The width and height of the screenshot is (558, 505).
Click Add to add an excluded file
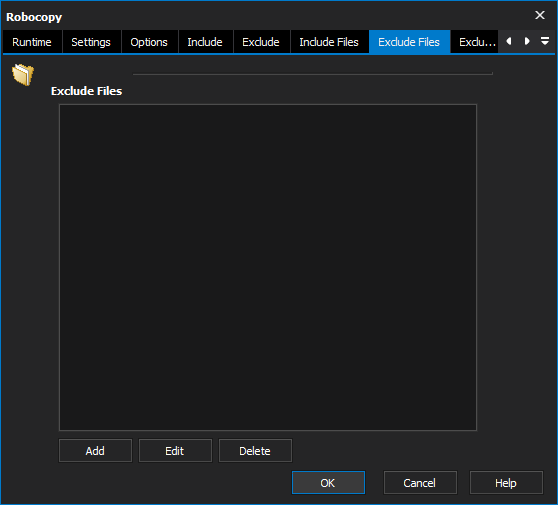point(95,451)
